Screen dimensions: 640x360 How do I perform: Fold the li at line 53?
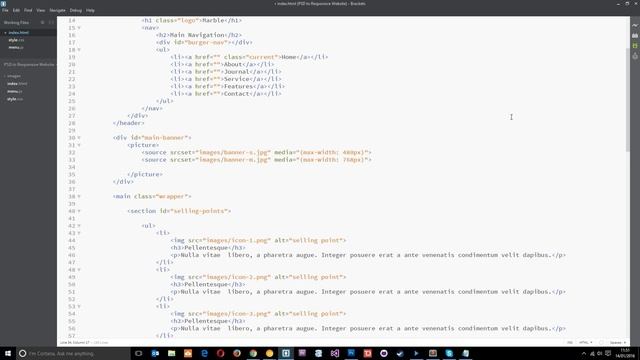pyautogui.click(x=79, y=307)
